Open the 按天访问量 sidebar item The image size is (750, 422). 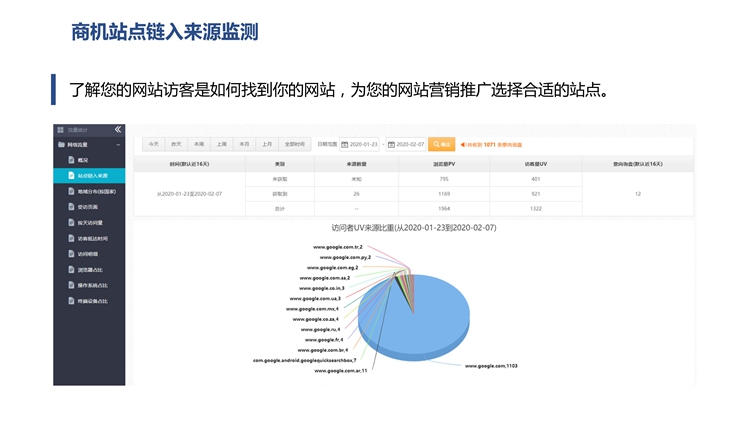[x=90, y=223]
